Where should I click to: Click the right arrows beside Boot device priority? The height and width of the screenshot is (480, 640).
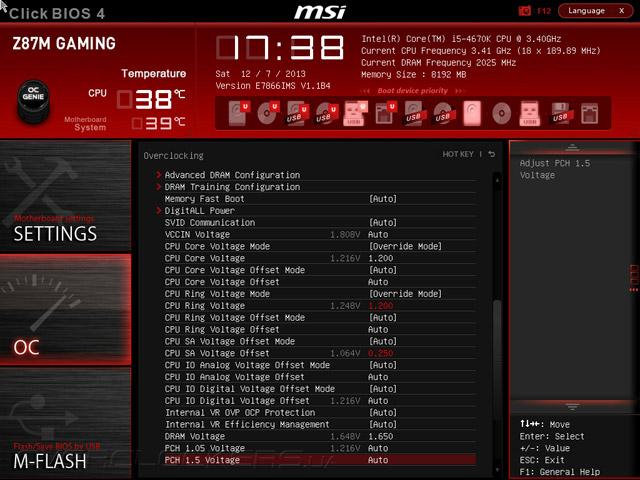pos(460,91)
